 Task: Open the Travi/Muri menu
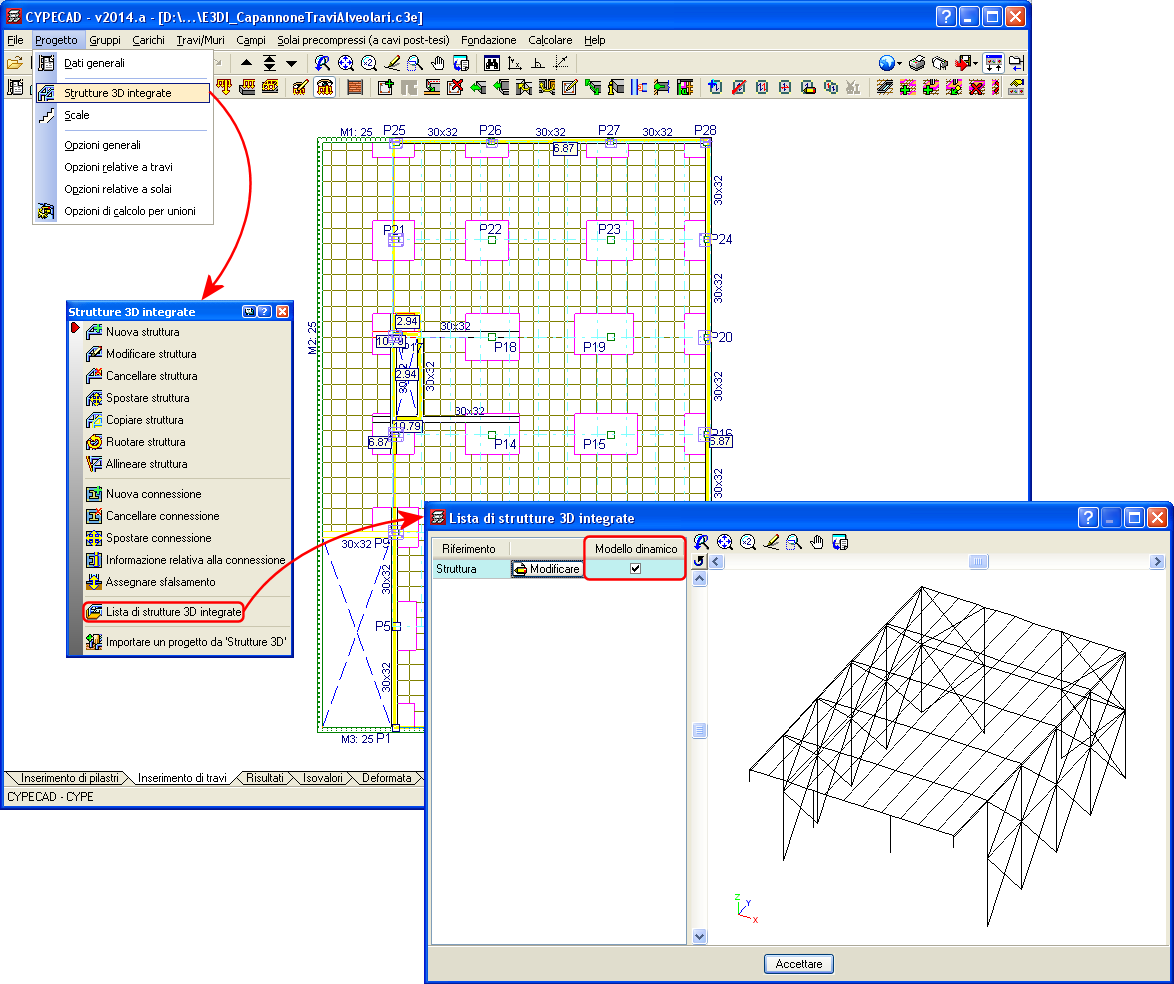pyautogui.click(x=200, y=40)
